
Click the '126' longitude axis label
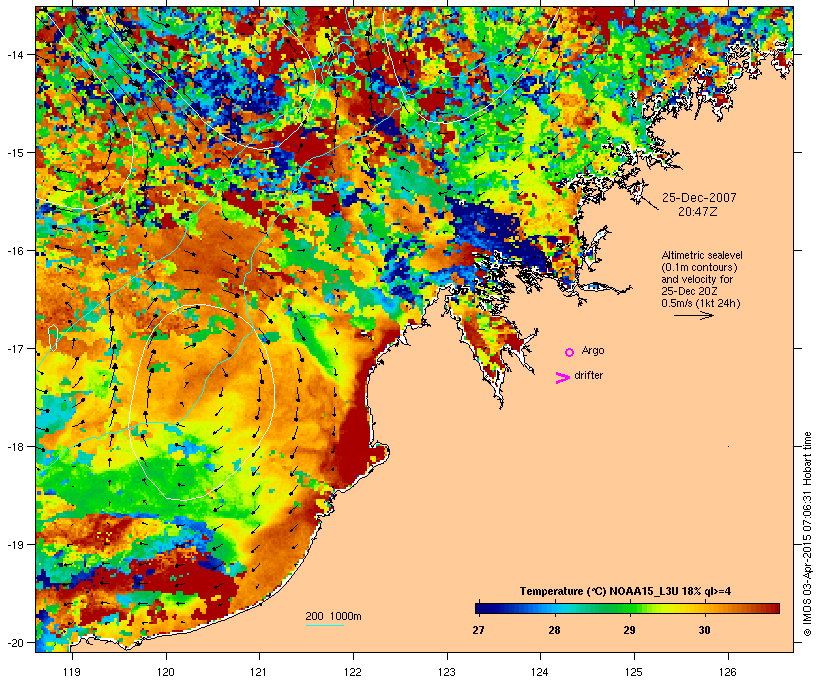click(728, 672)
